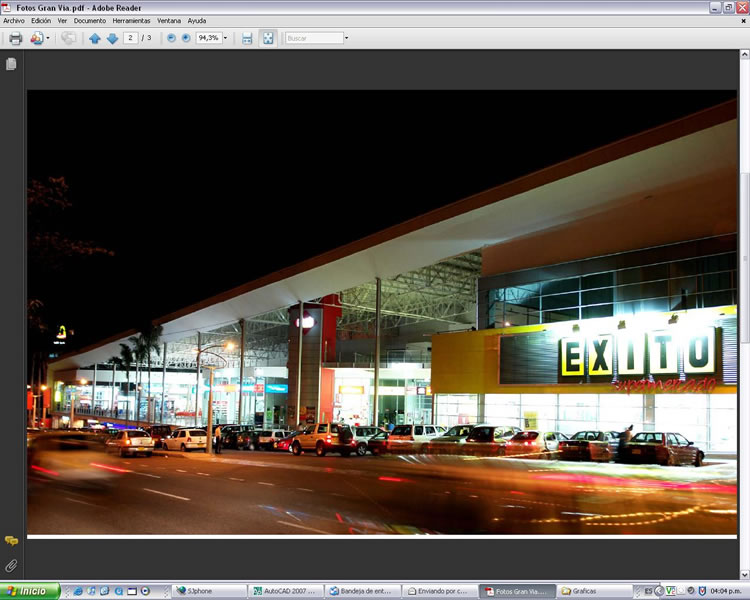The width and height of the screenshot is (750, 600).
Task: Close the document with menu bar X
Action: click(743, 21)
